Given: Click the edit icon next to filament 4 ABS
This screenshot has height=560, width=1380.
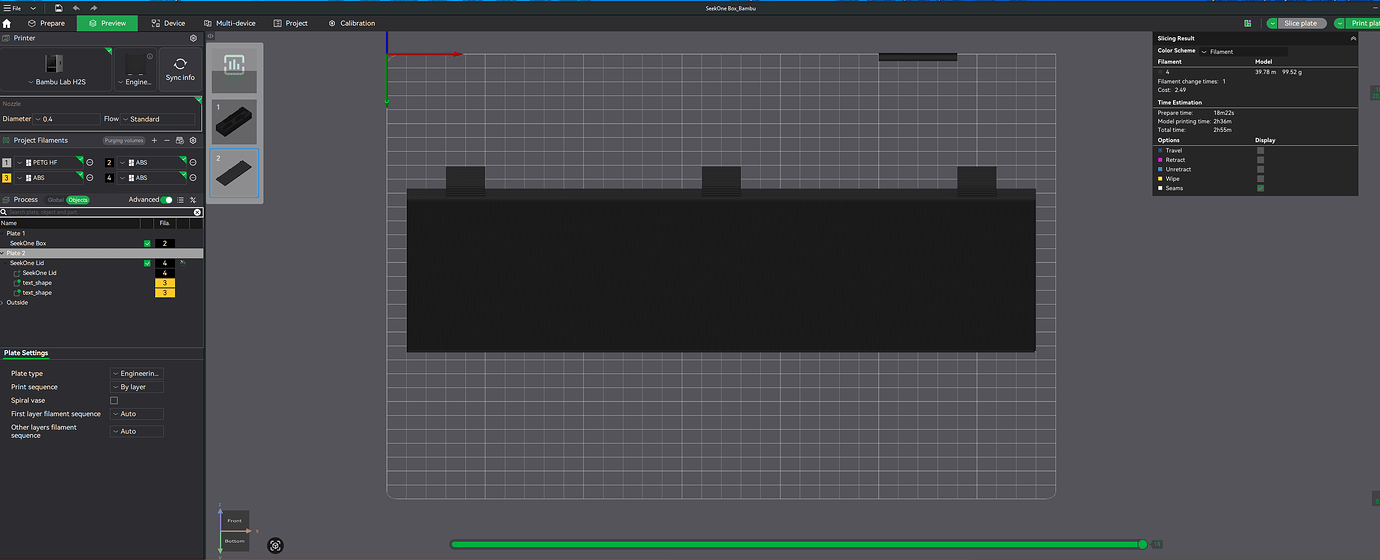Looking at the screenshot, I should click(193, 178).
